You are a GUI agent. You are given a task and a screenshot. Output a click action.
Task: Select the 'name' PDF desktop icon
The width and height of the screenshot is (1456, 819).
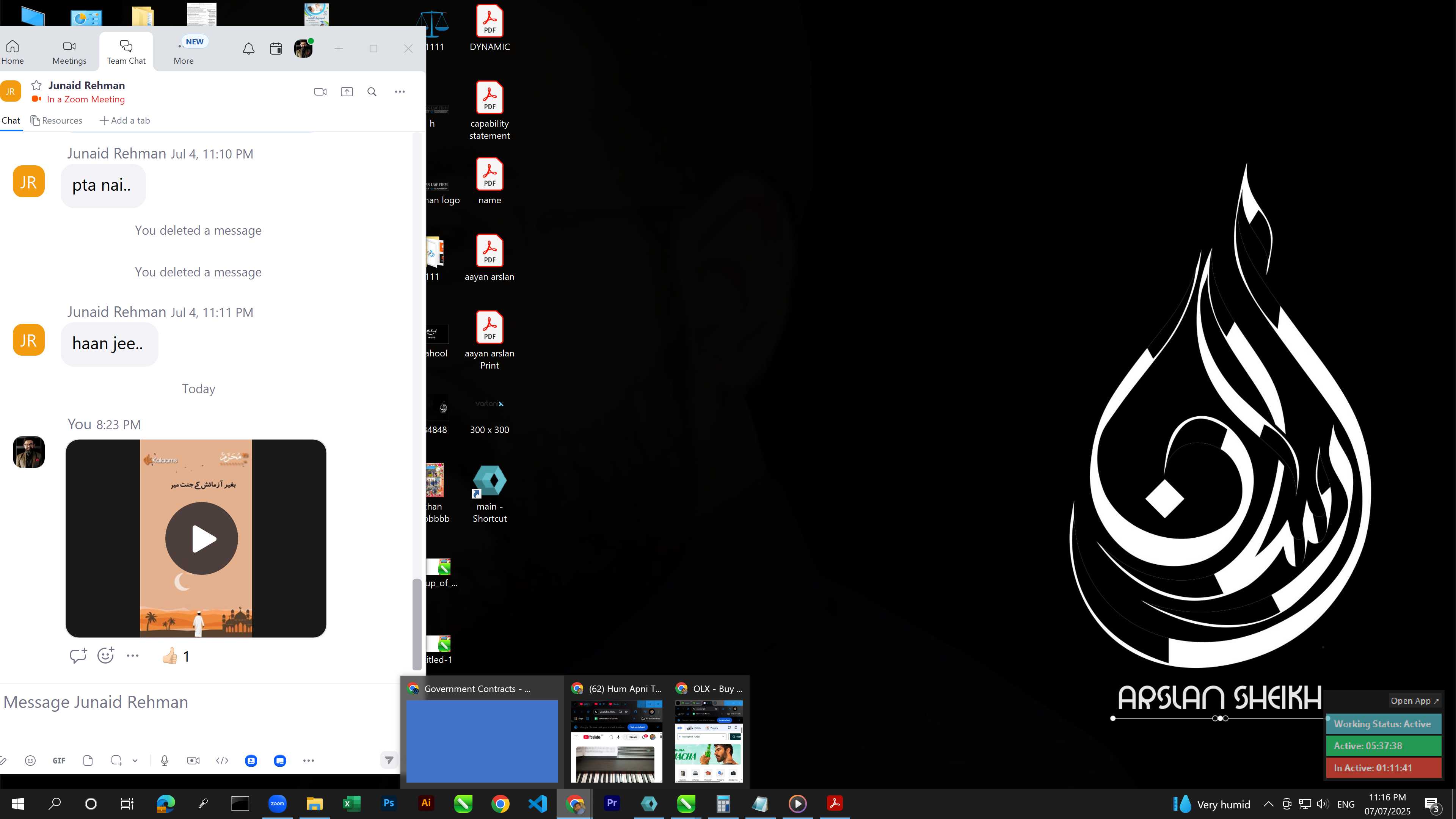coord(490,182)
